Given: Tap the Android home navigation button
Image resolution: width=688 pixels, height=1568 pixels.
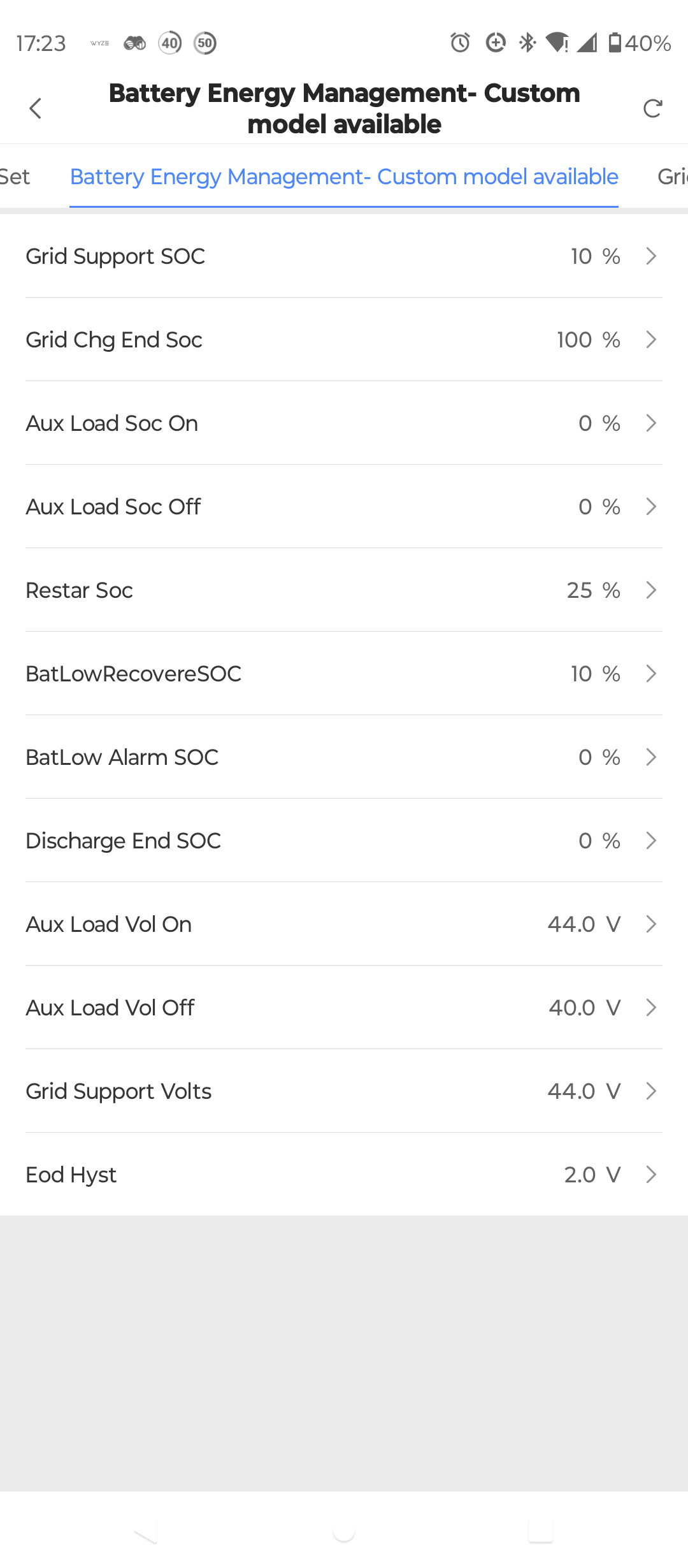Looking at the screenshot, I should [x=344, y=1530].
